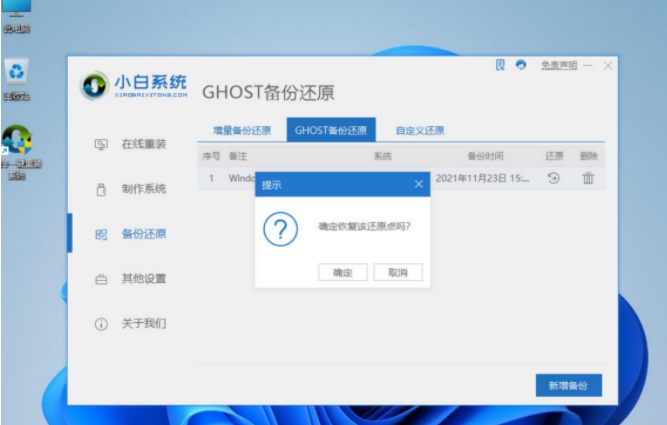
Task: Click the 确定恢复该还原点吗? dialog message
Action: pyautogui.click(x=365, y=226)
